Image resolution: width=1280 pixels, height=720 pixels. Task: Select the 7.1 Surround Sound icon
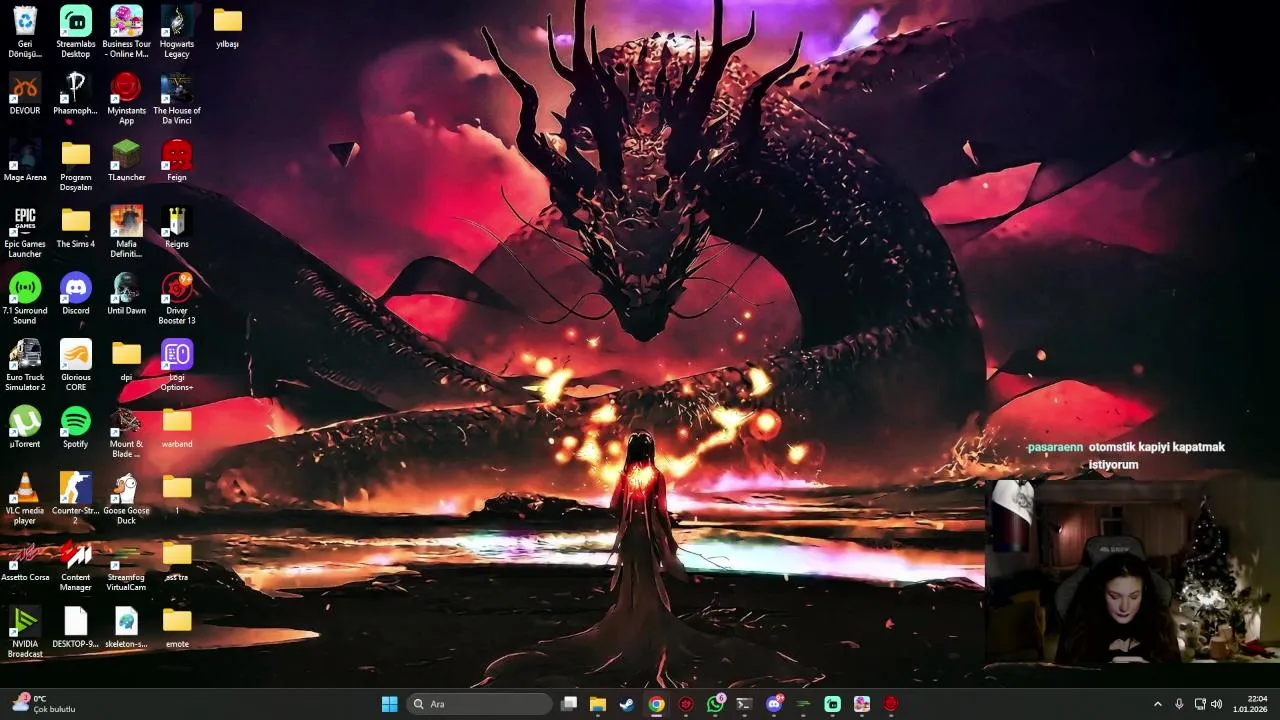(x=25, y=299)
